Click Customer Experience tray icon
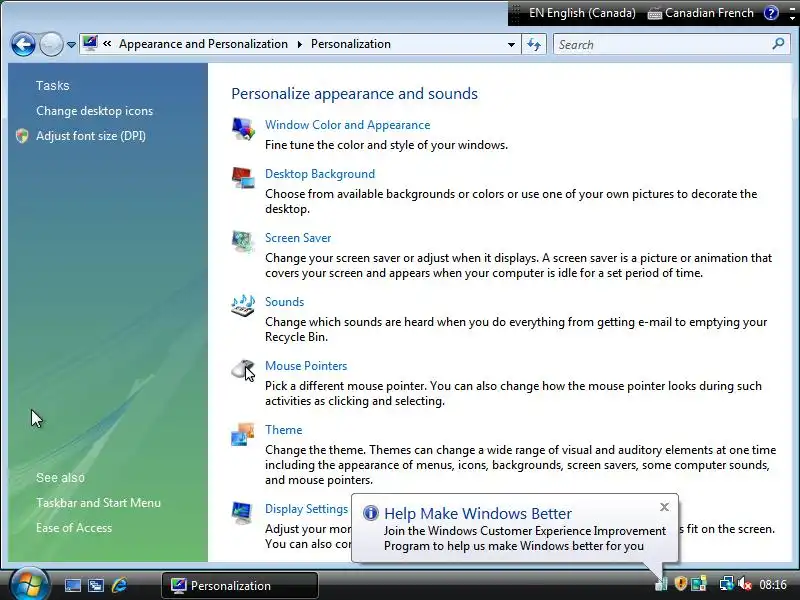Viewport: 800px width, 600px height. tap(661, 583)
